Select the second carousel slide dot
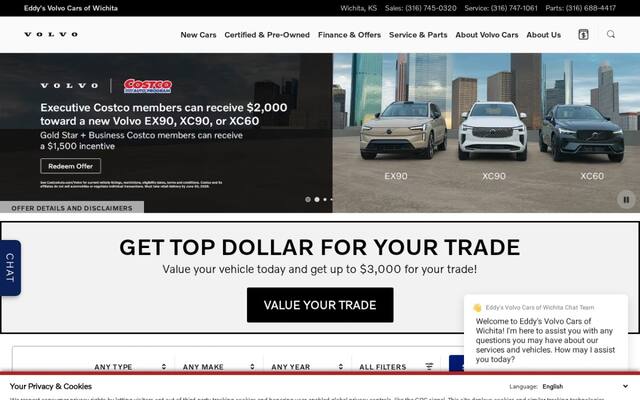Screen dimensions: 640x400 point(317,200)
